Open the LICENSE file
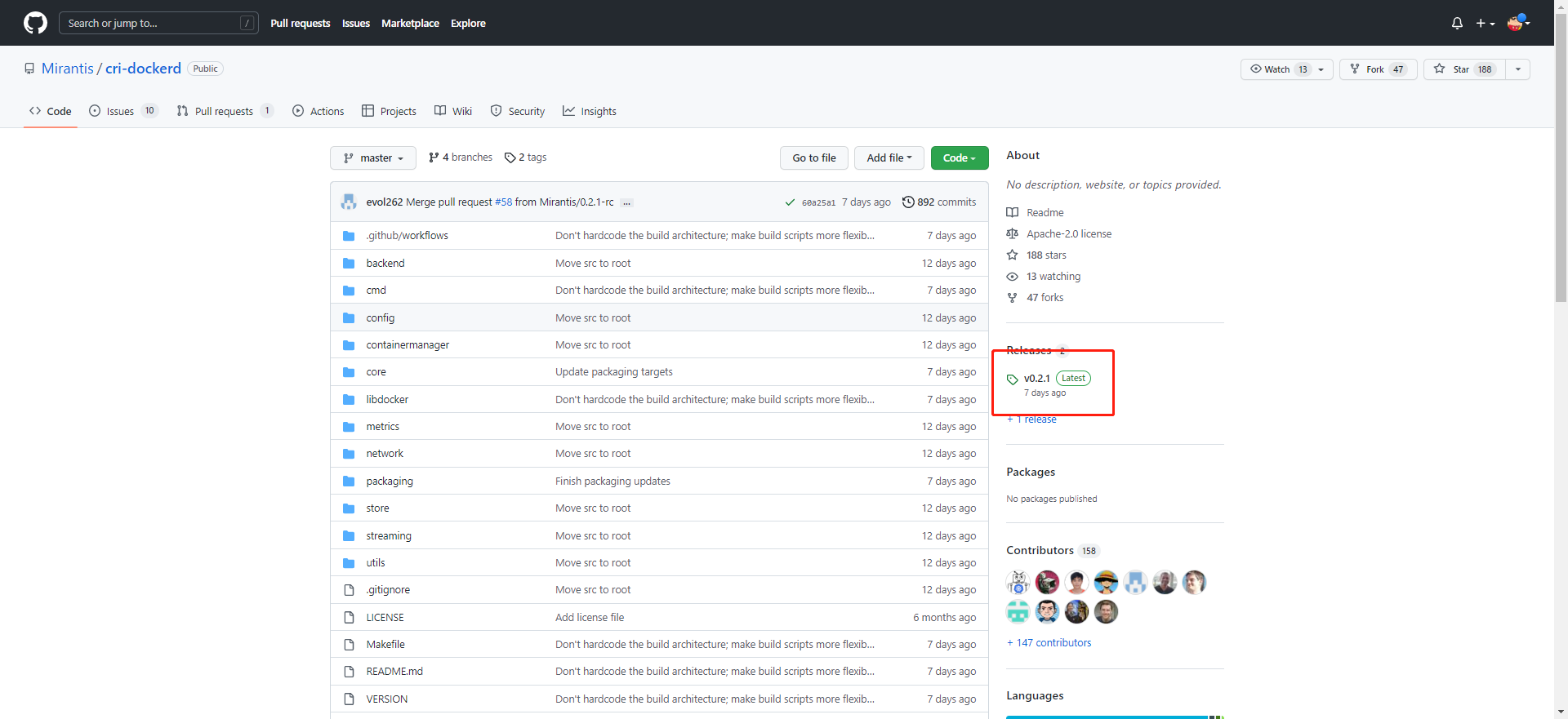 [385, 618]
